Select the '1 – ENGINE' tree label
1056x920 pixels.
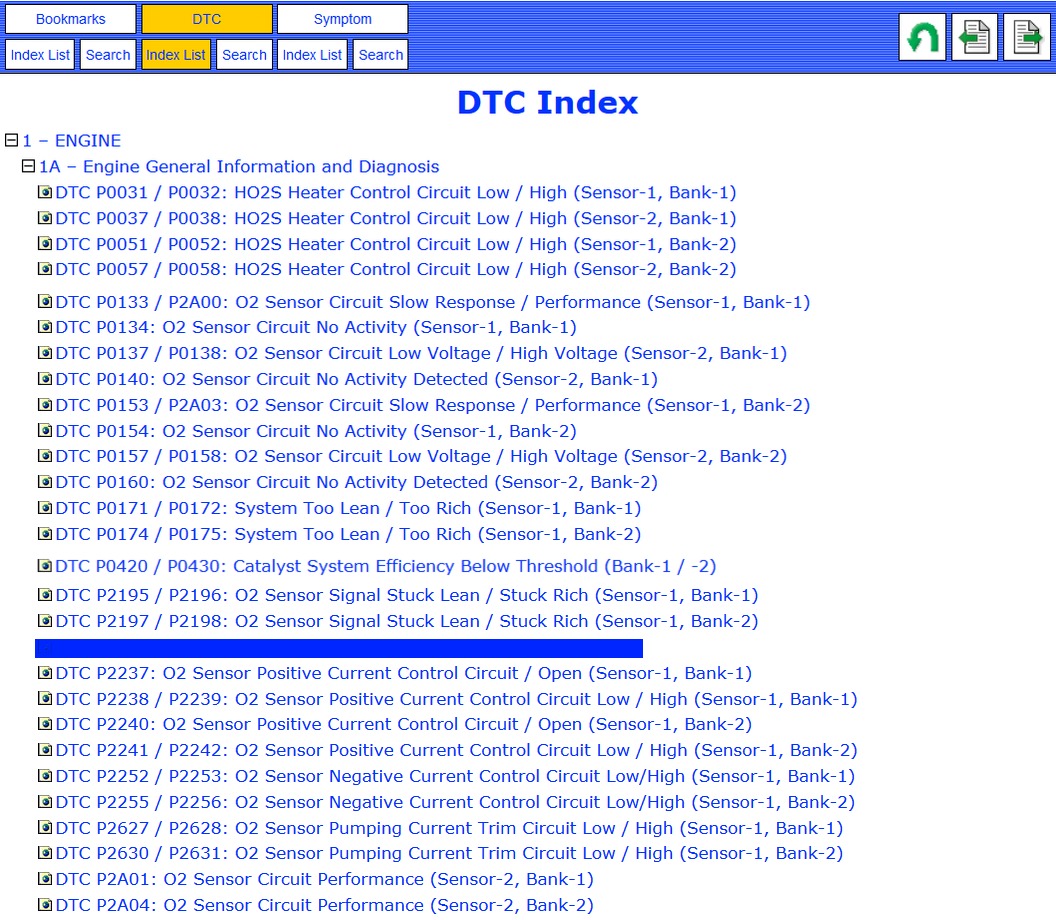coord(71,140)
